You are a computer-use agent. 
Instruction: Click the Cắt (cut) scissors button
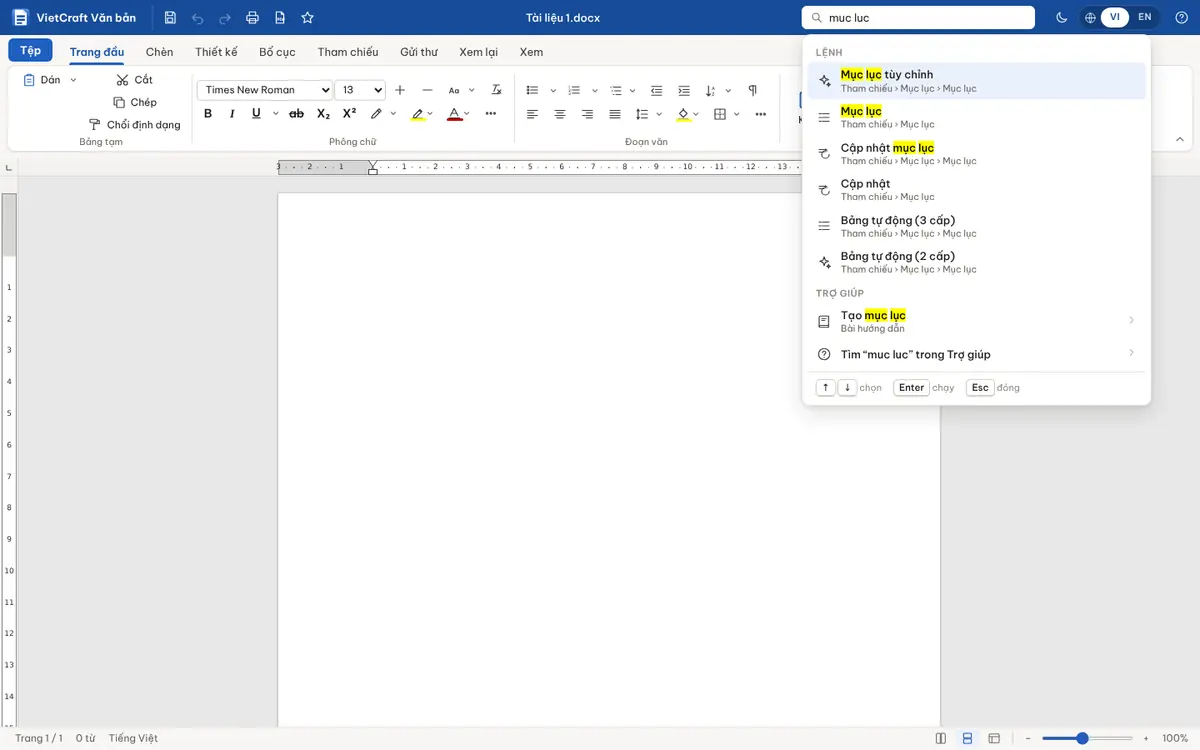[135, 80]
